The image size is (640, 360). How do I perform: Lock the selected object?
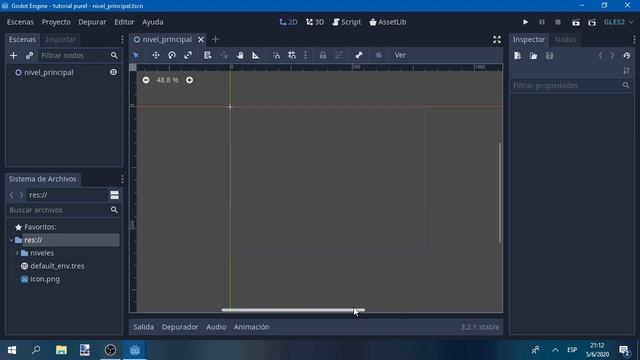323,55
